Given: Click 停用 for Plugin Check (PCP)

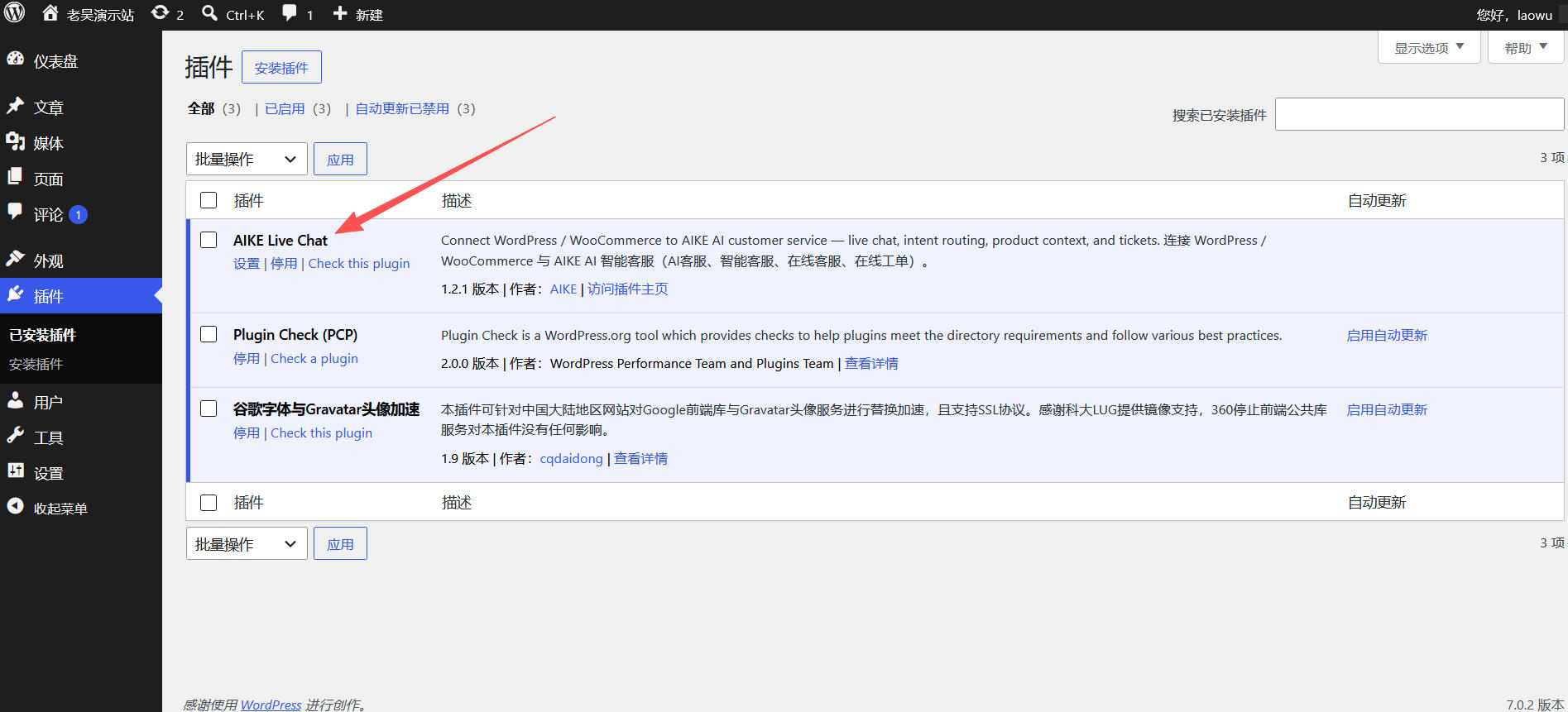Looking at the screenshot, I should [247, 359].
